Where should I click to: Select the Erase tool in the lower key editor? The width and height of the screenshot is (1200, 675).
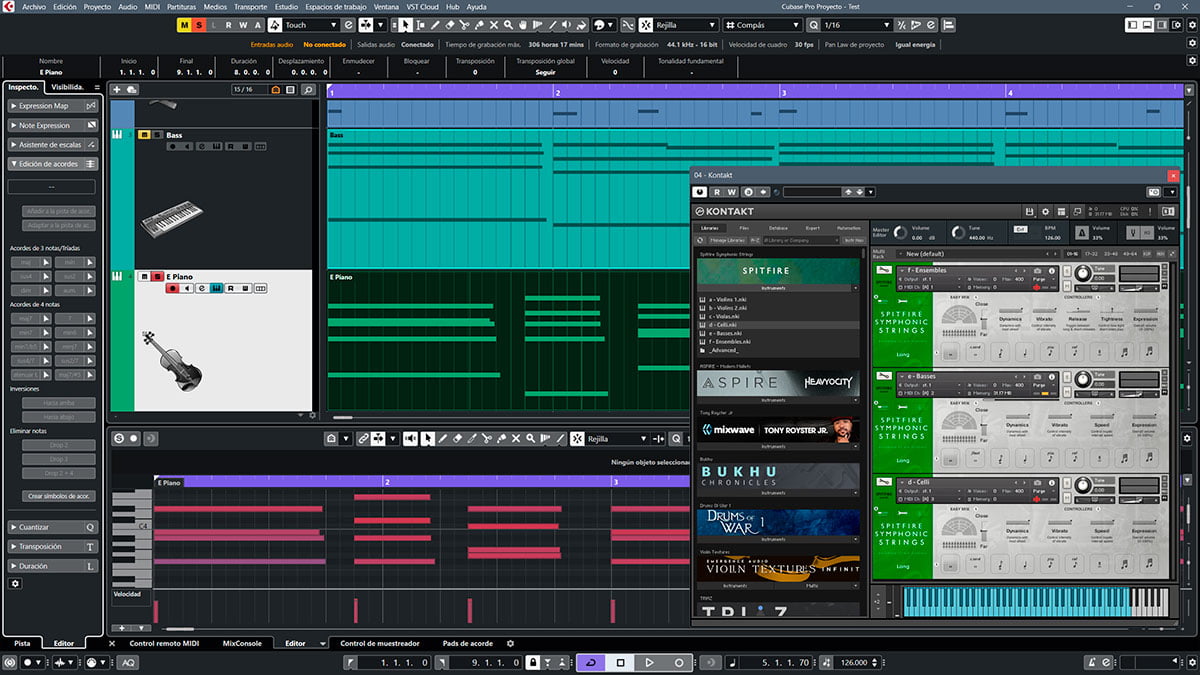click(457, 438)
